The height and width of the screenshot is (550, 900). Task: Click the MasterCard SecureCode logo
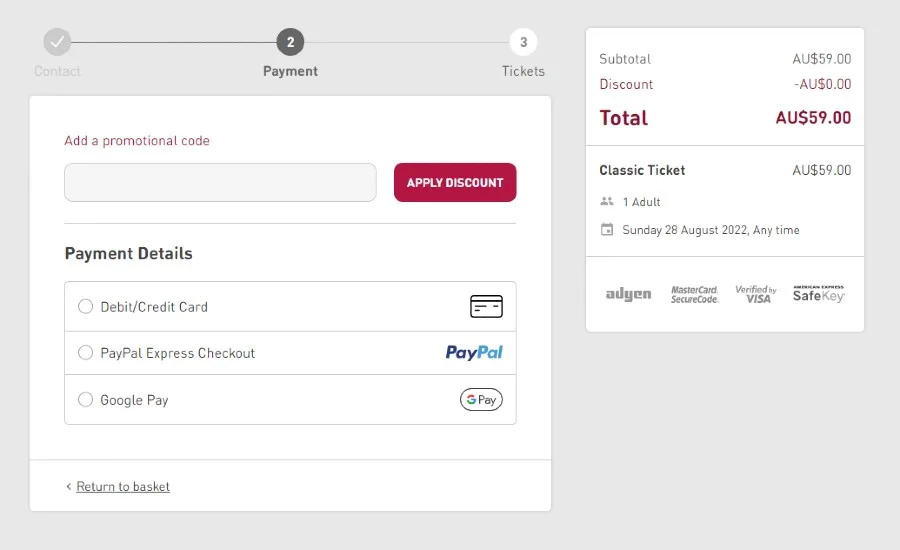(x=694, y=294)
